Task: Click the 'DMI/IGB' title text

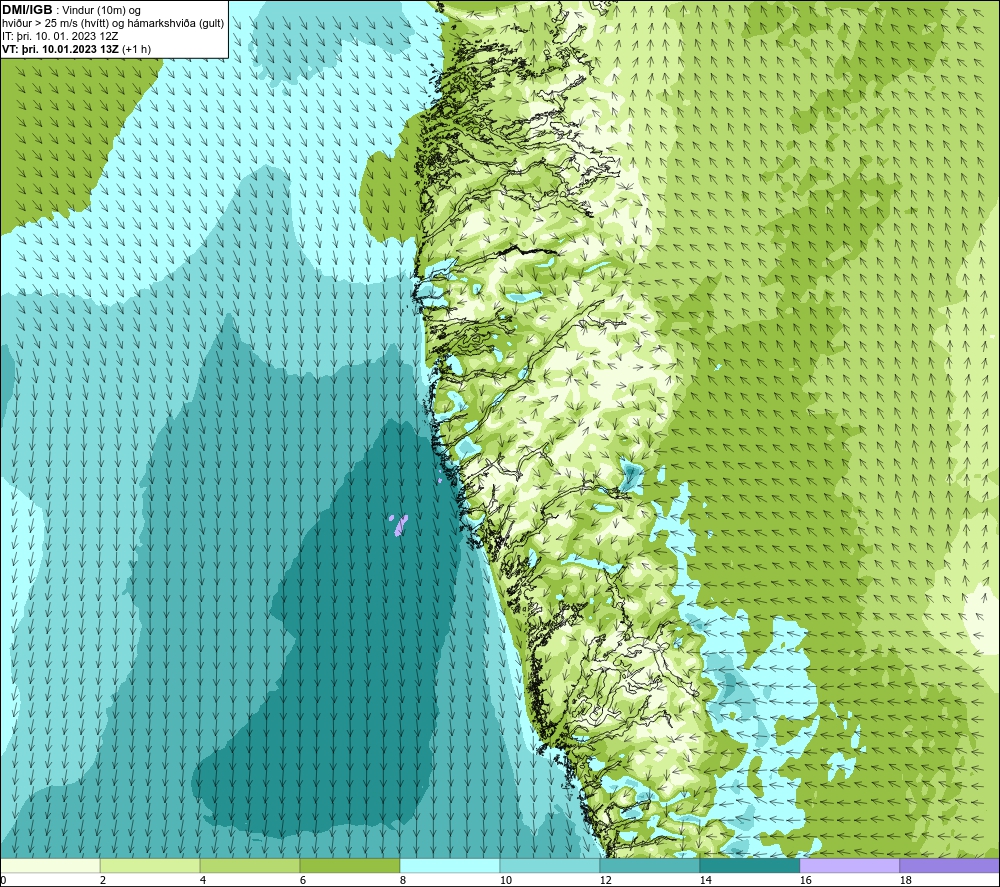Action: pyautogui.click(x=27, y=10)
